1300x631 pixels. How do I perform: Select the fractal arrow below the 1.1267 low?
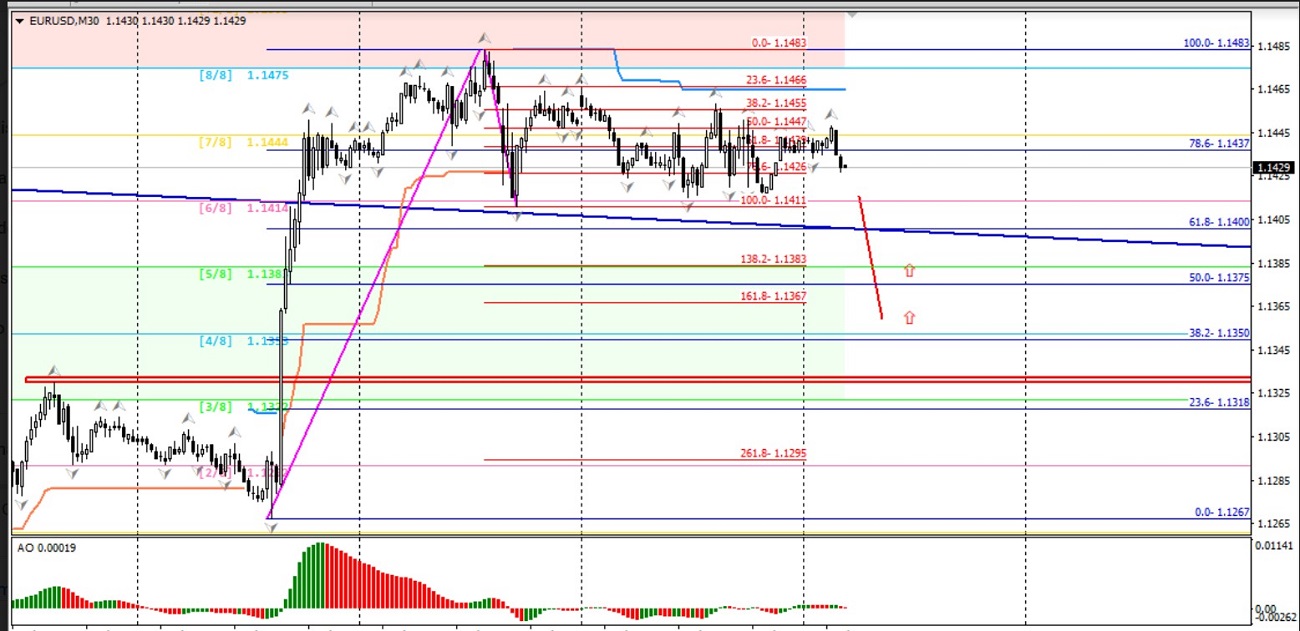[270, 527]
